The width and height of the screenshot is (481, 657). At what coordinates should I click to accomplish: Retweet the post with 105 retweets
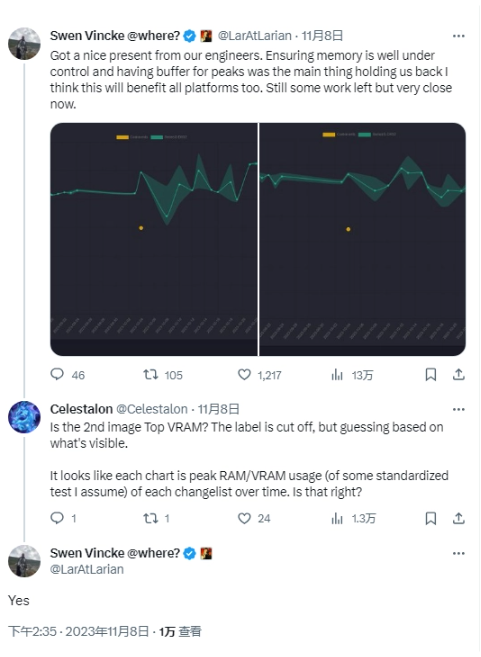(150, 374)
